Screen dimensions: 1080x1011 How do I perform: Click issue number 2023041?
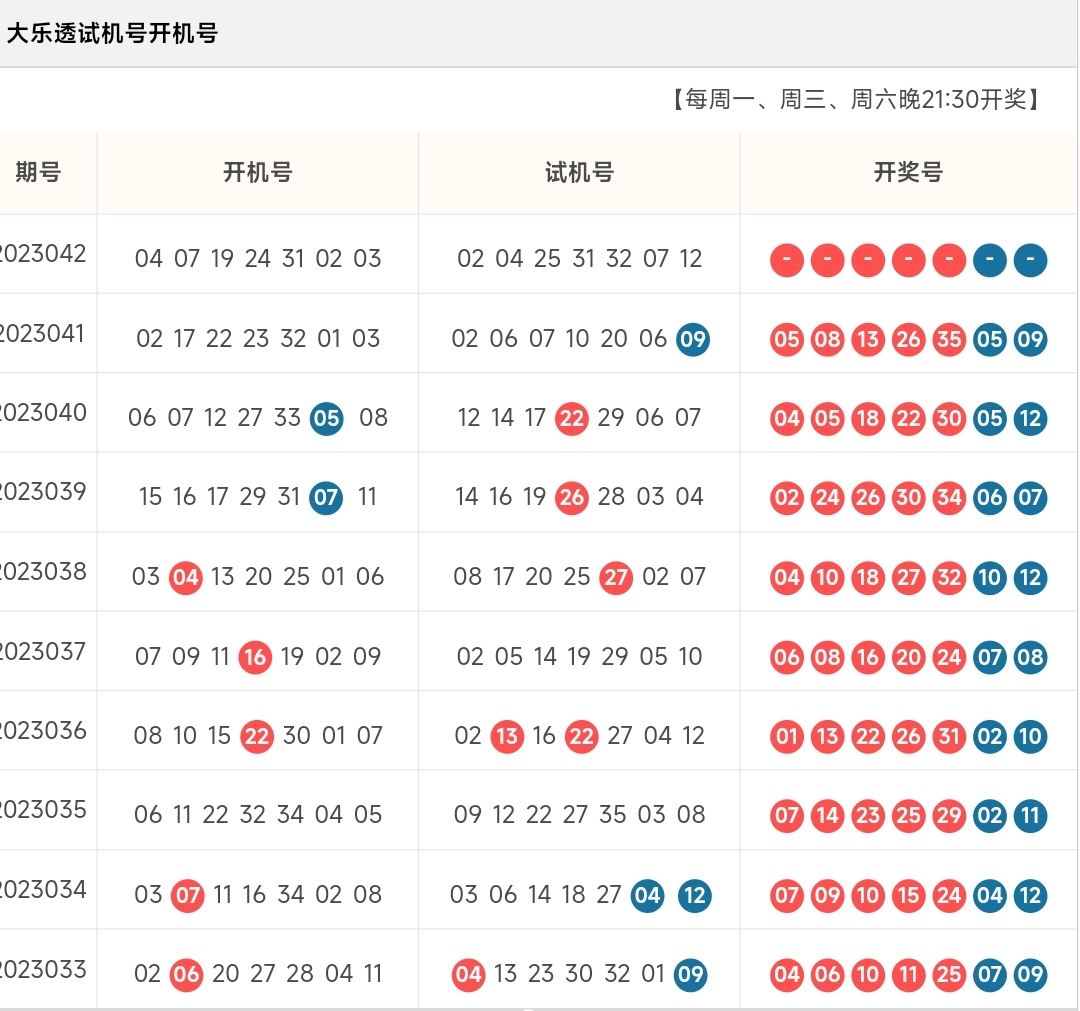[43, 334]
